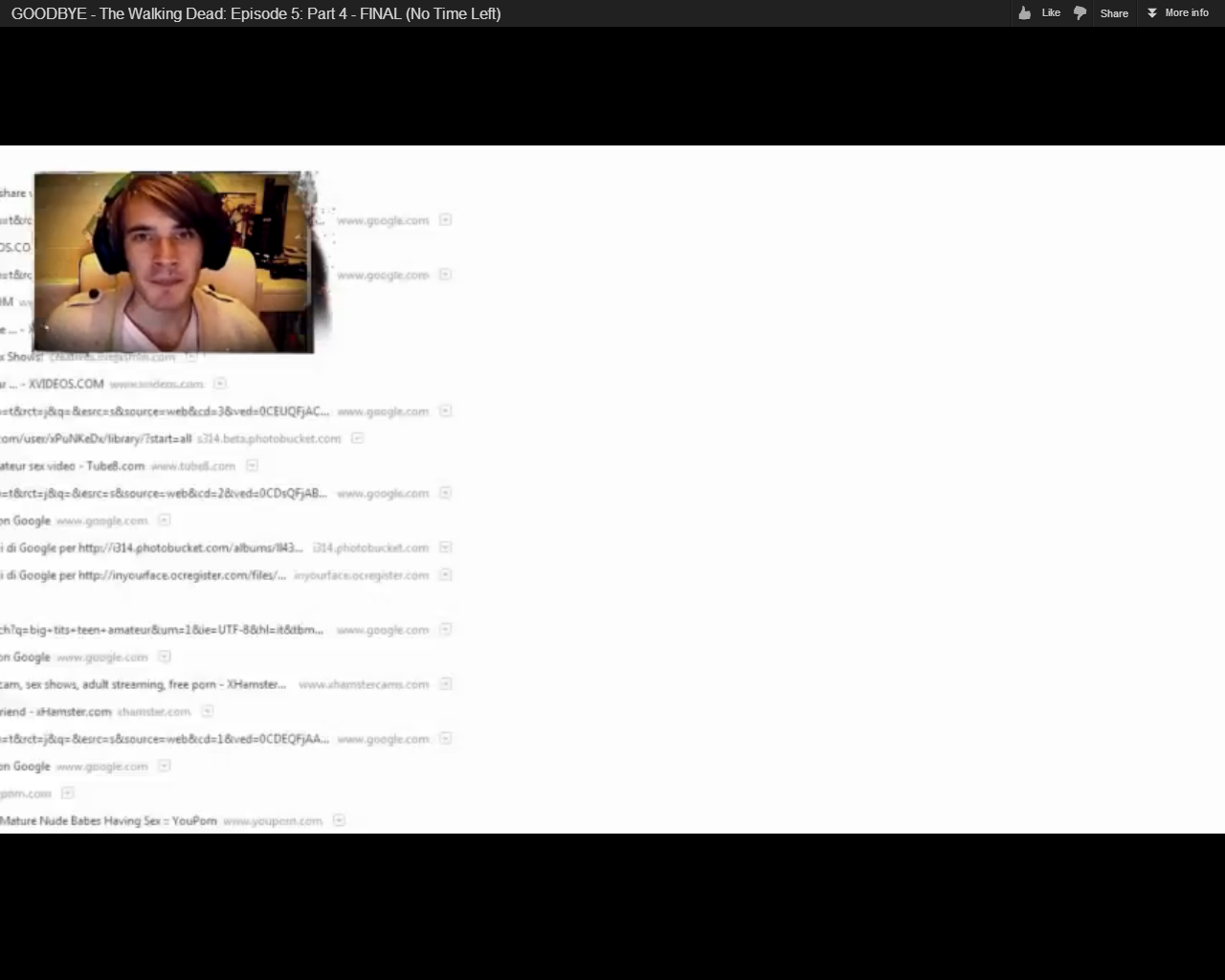Open dropdown arrow beside the cd=1 google.com entry
This screenshot has width=1225, height=980.
(445, 739)
